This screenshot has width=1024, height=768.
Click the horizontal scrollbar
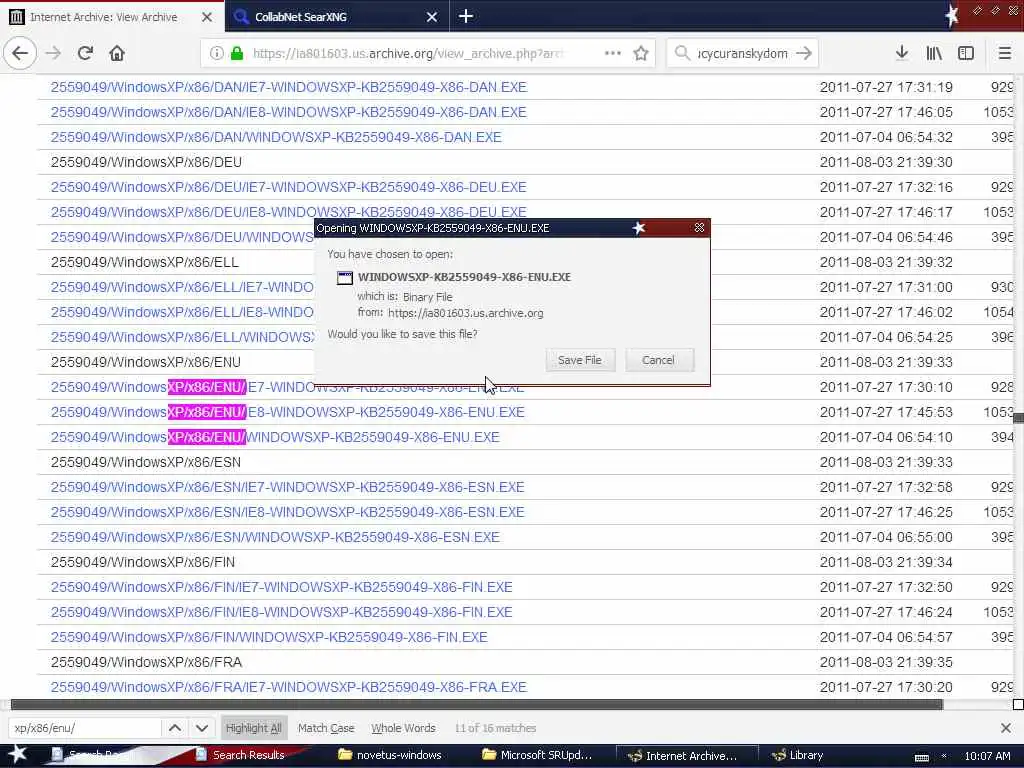pyautogui.click(x=477, y=704)
